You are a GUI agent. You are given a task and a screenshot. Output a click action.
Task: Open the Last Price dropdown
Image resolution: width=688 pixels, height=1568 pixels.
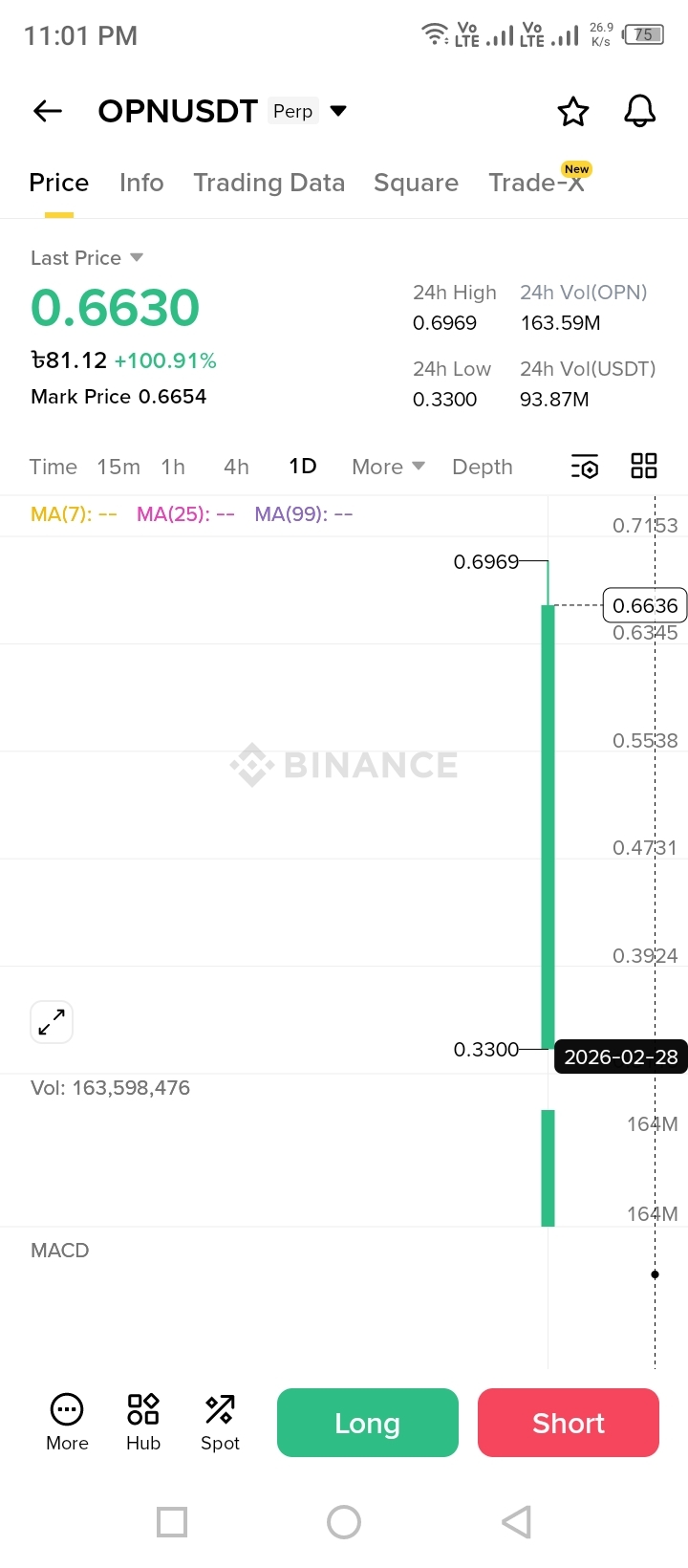137,257
